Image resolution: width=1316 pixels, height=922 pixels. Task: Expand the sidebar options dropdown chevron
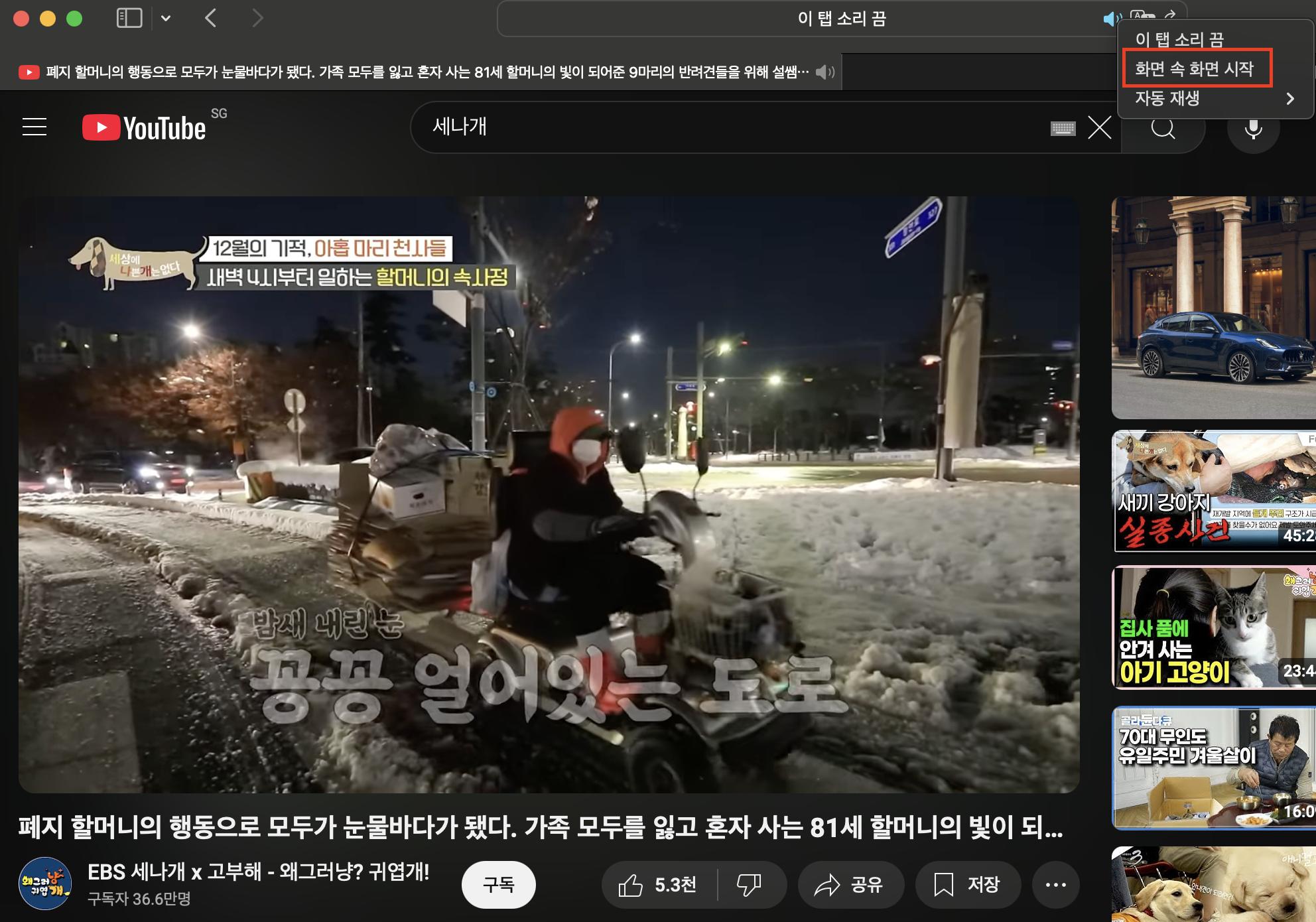[x=166, y=18]
